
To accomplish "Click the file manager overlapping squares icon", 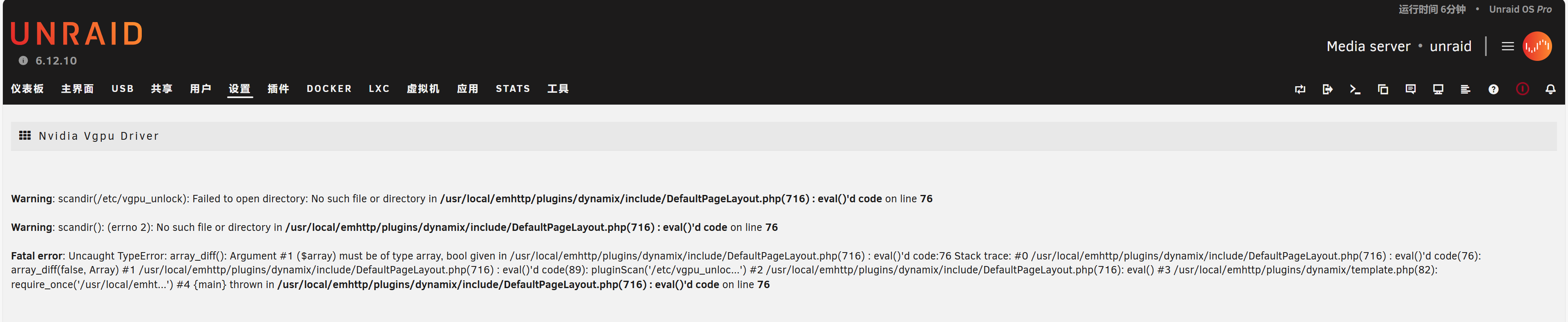I will [x=1383, y=89].
